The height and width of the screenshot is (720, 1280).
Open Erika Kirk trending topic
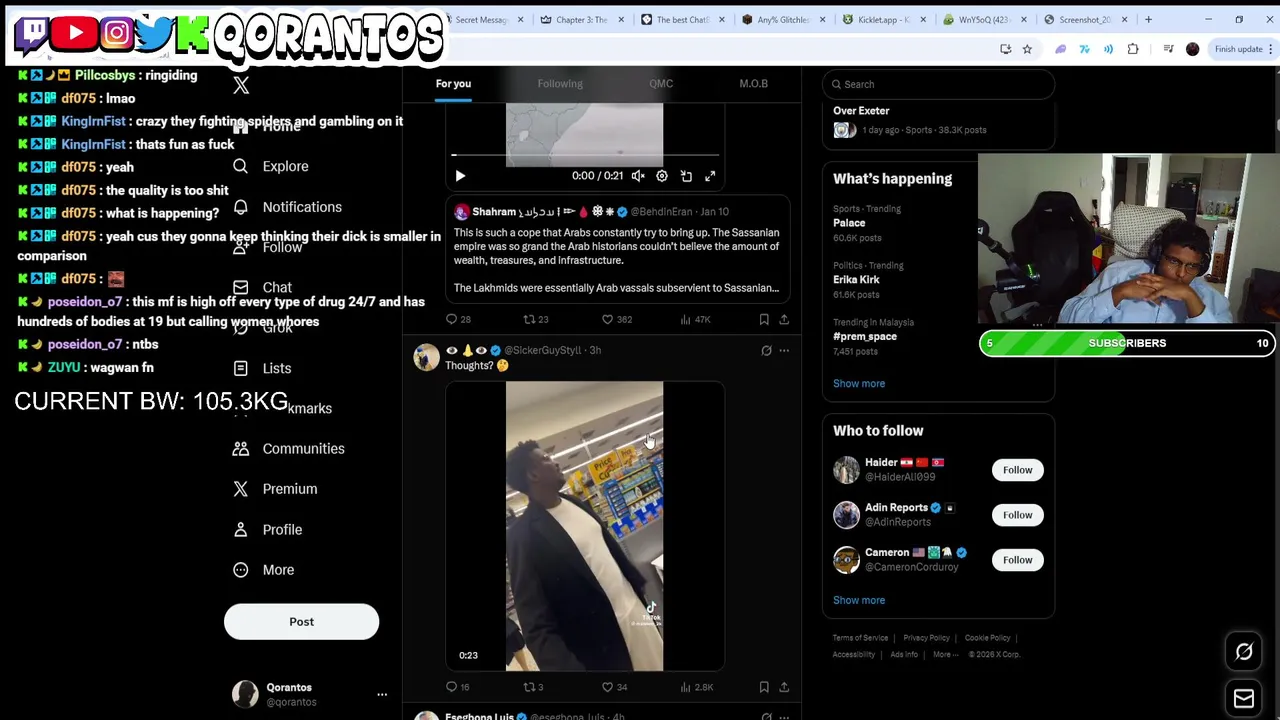(x=856, y=280)
